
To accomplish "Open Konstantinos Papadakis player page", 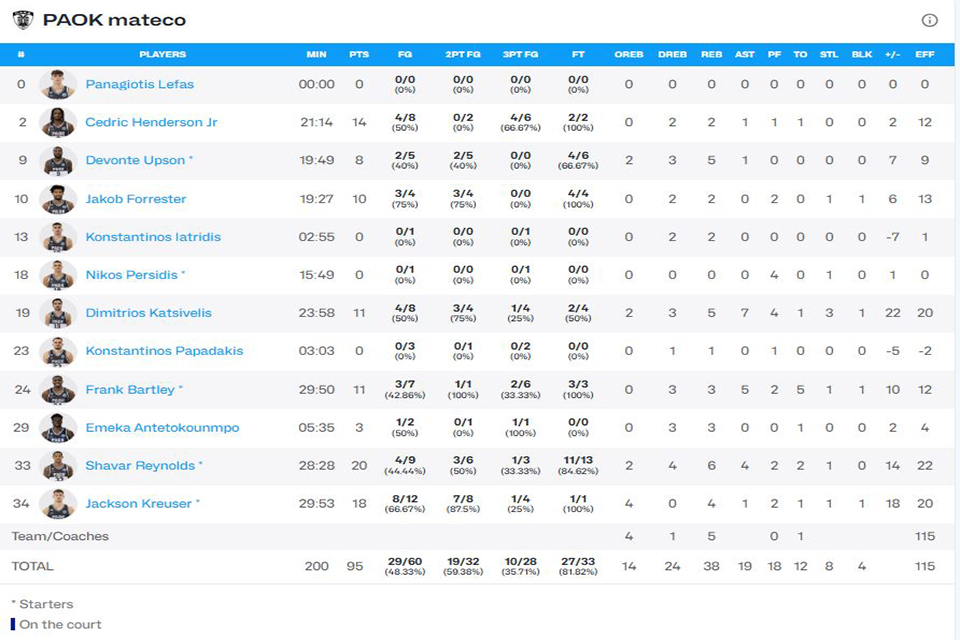I will coord(164,351).
